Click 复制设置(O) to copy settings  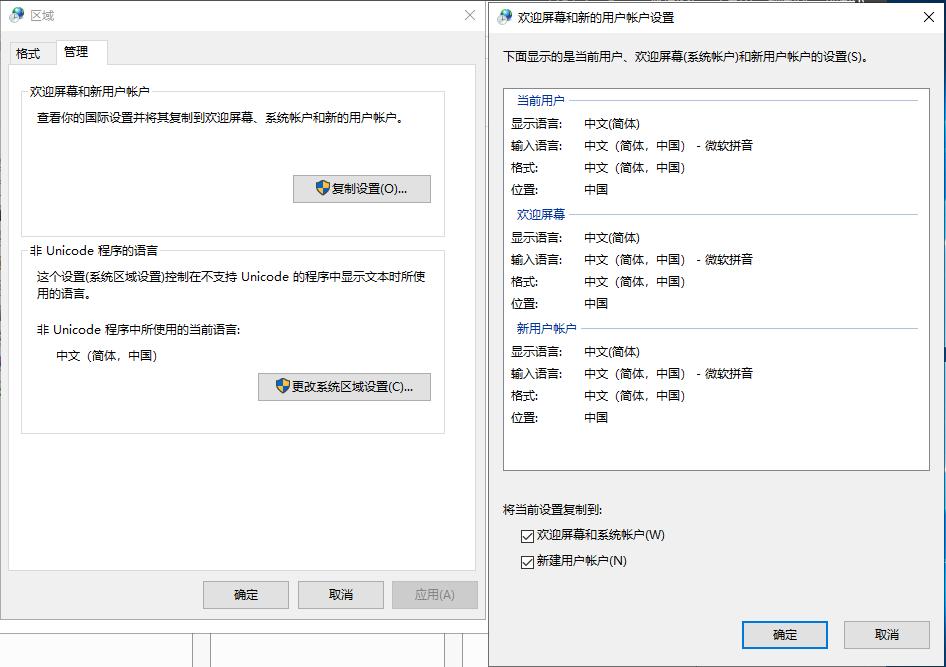coord(362,189)
